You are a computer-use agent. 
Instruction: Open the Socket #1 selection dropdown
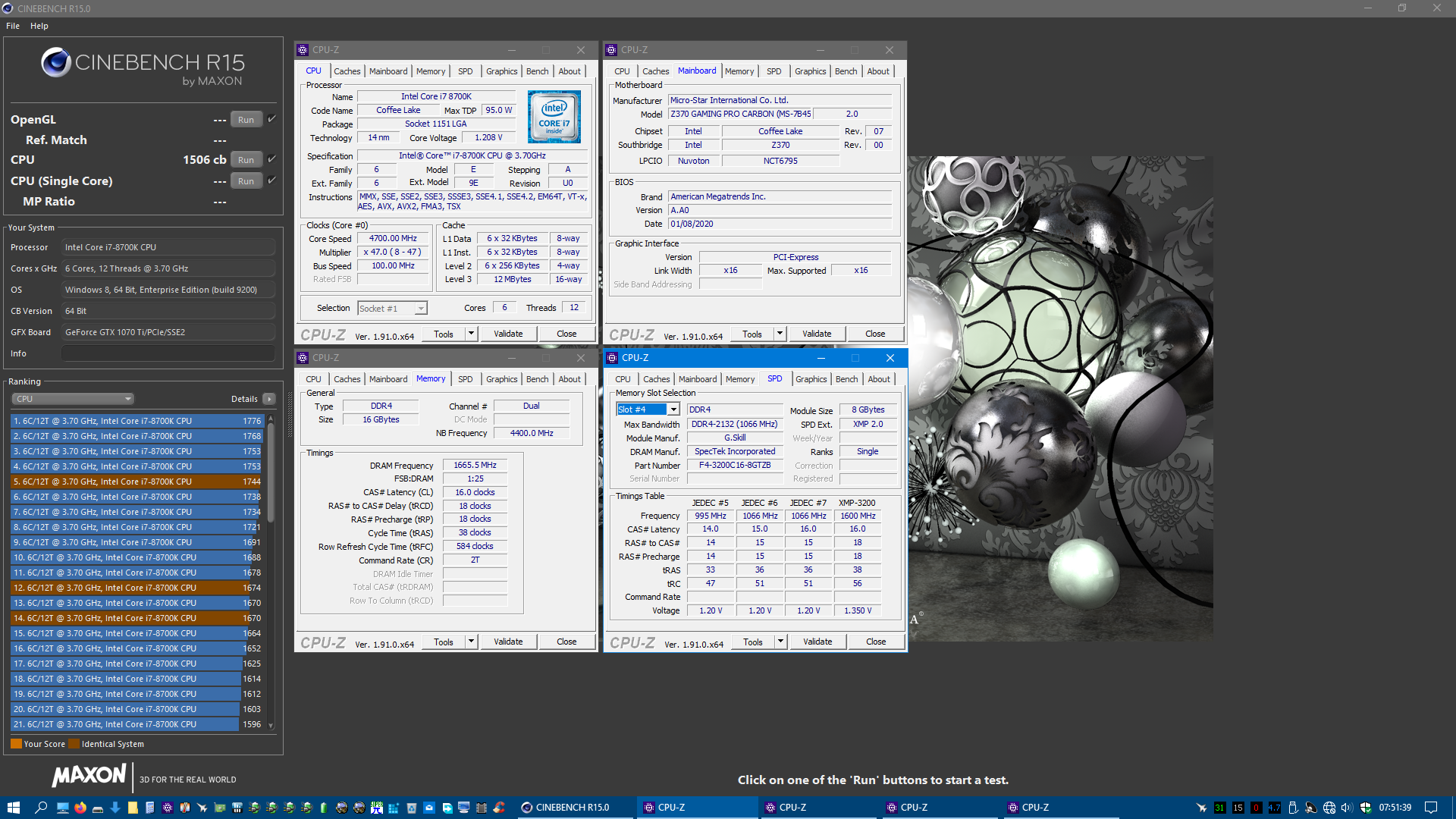pyautogui.click(x=392, y=309)
